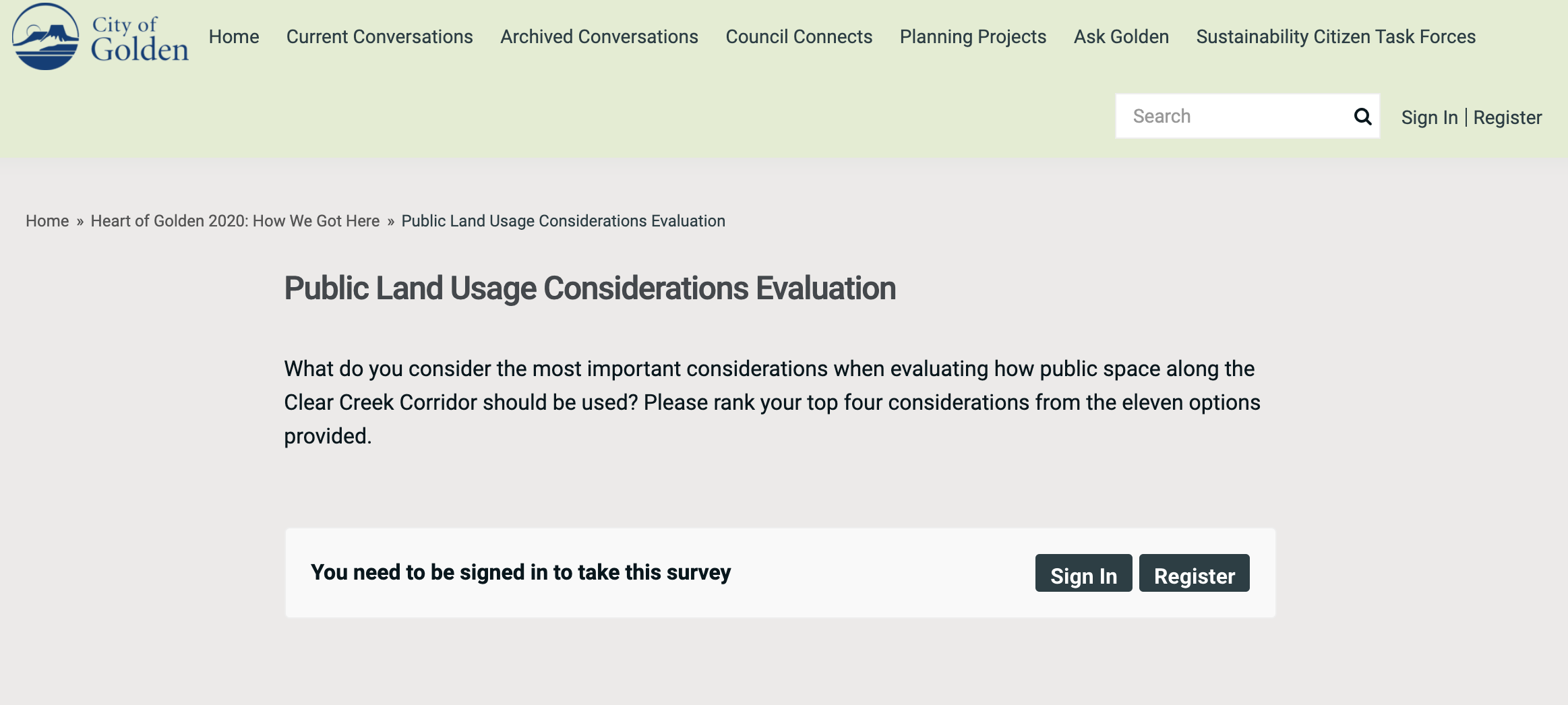This screenshot has height=705, width=1568.
Task: Click the dark Register survey button
Action: 1194,574
